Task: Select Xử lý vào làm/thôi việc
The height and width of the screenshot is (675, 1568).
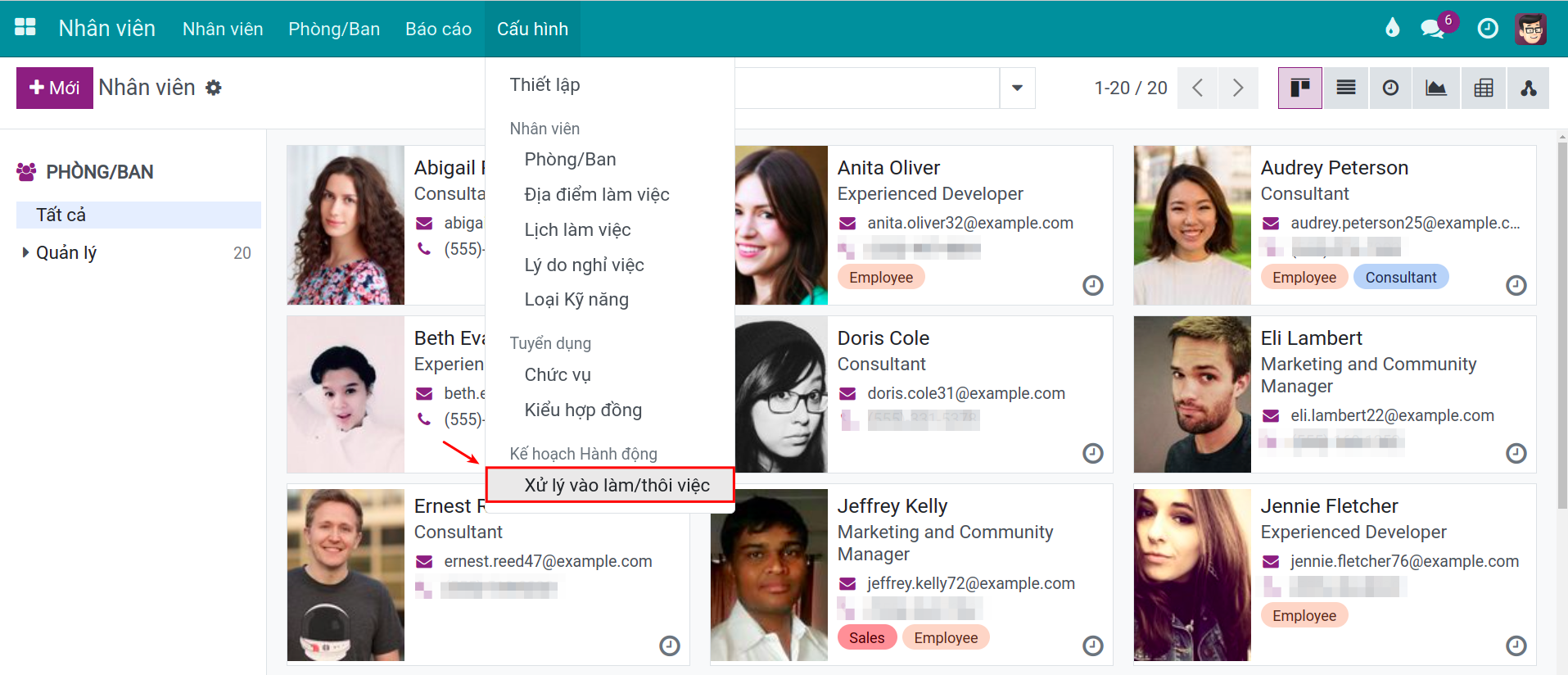Action: 610,485
